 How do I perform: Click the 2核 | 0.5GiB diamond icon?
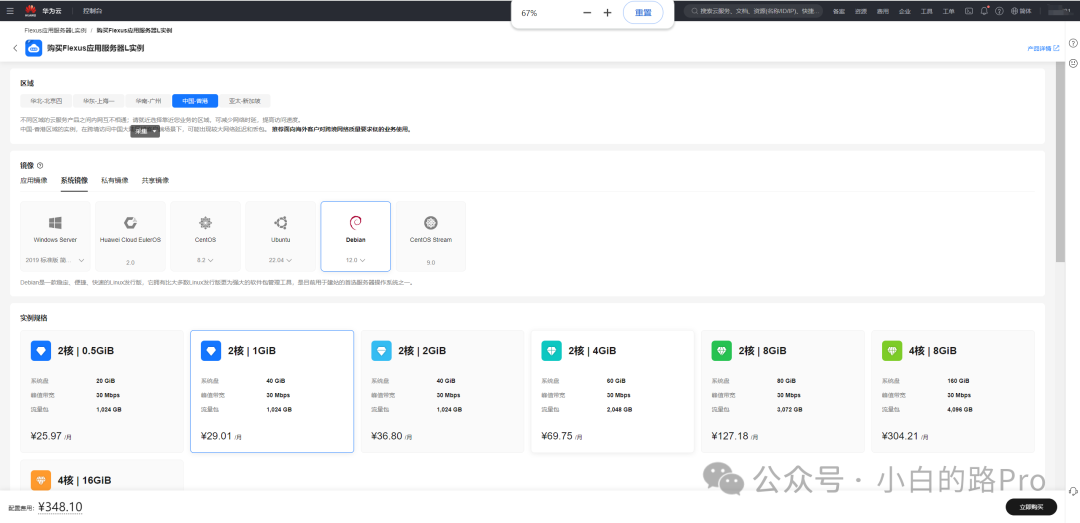pos(41,351)
